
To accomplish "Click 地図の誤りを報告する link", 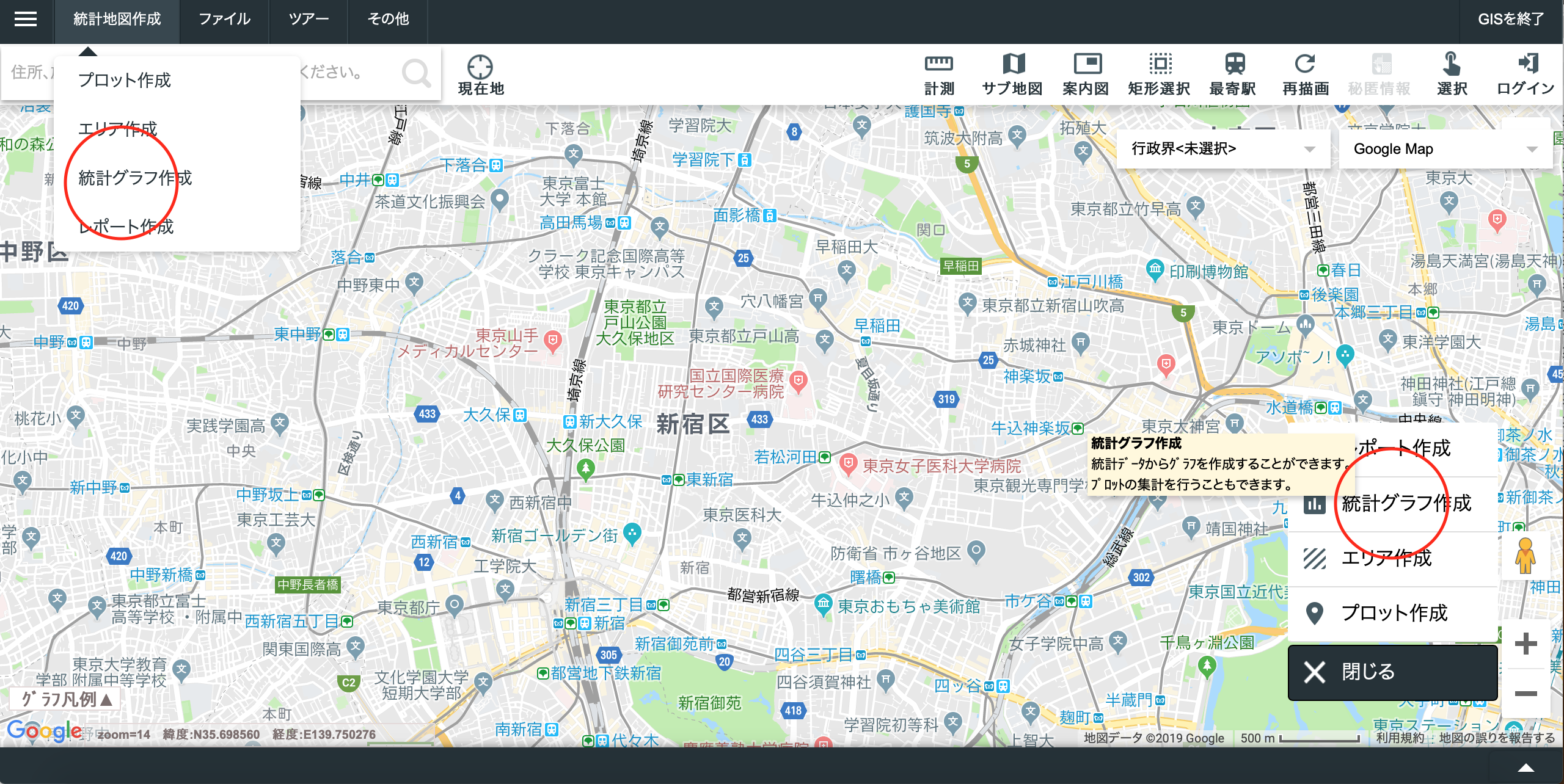I will point(1497,738).
